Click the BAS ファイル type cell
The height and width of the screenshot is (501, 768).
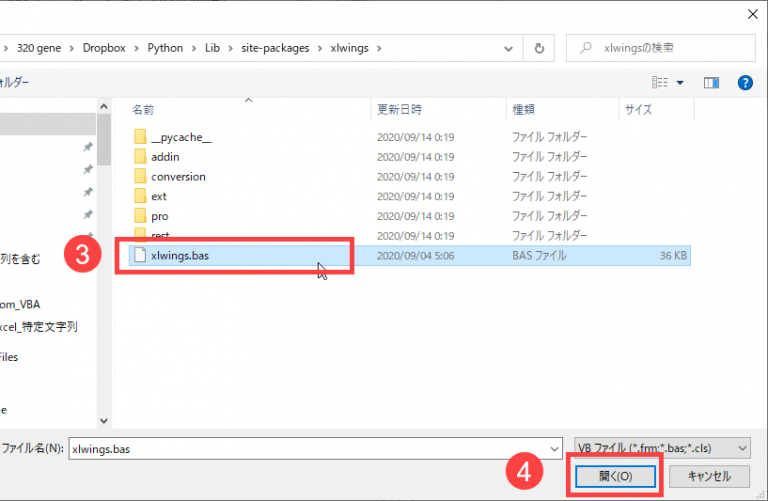coord(539,256)
